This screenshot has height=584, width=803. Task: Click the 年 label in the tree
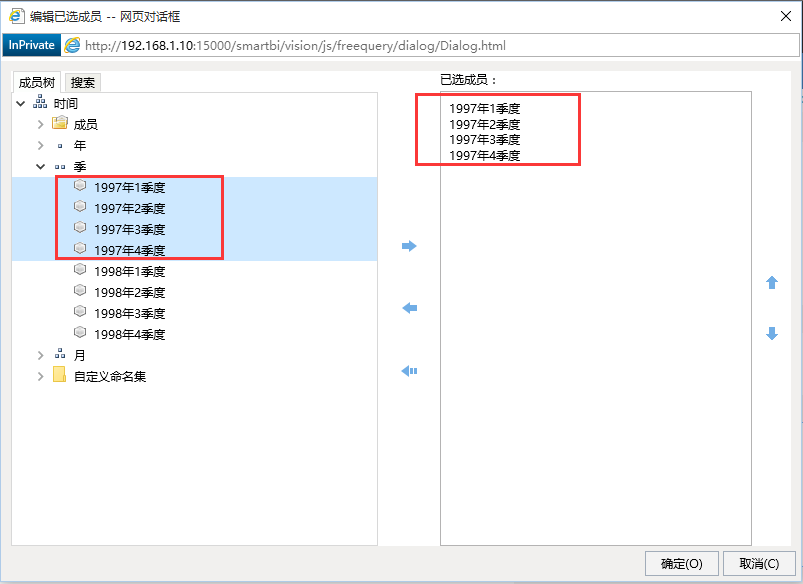pos(80,145)
